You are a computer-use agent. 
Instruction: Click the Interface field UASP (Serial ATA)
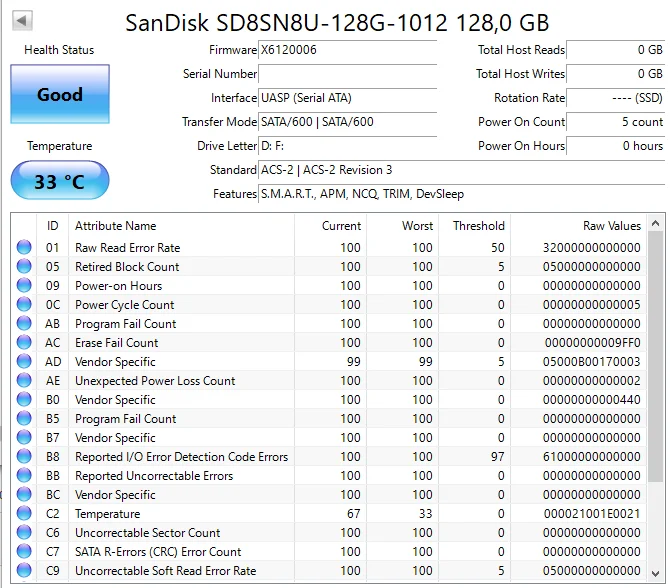tap(347, 98)
